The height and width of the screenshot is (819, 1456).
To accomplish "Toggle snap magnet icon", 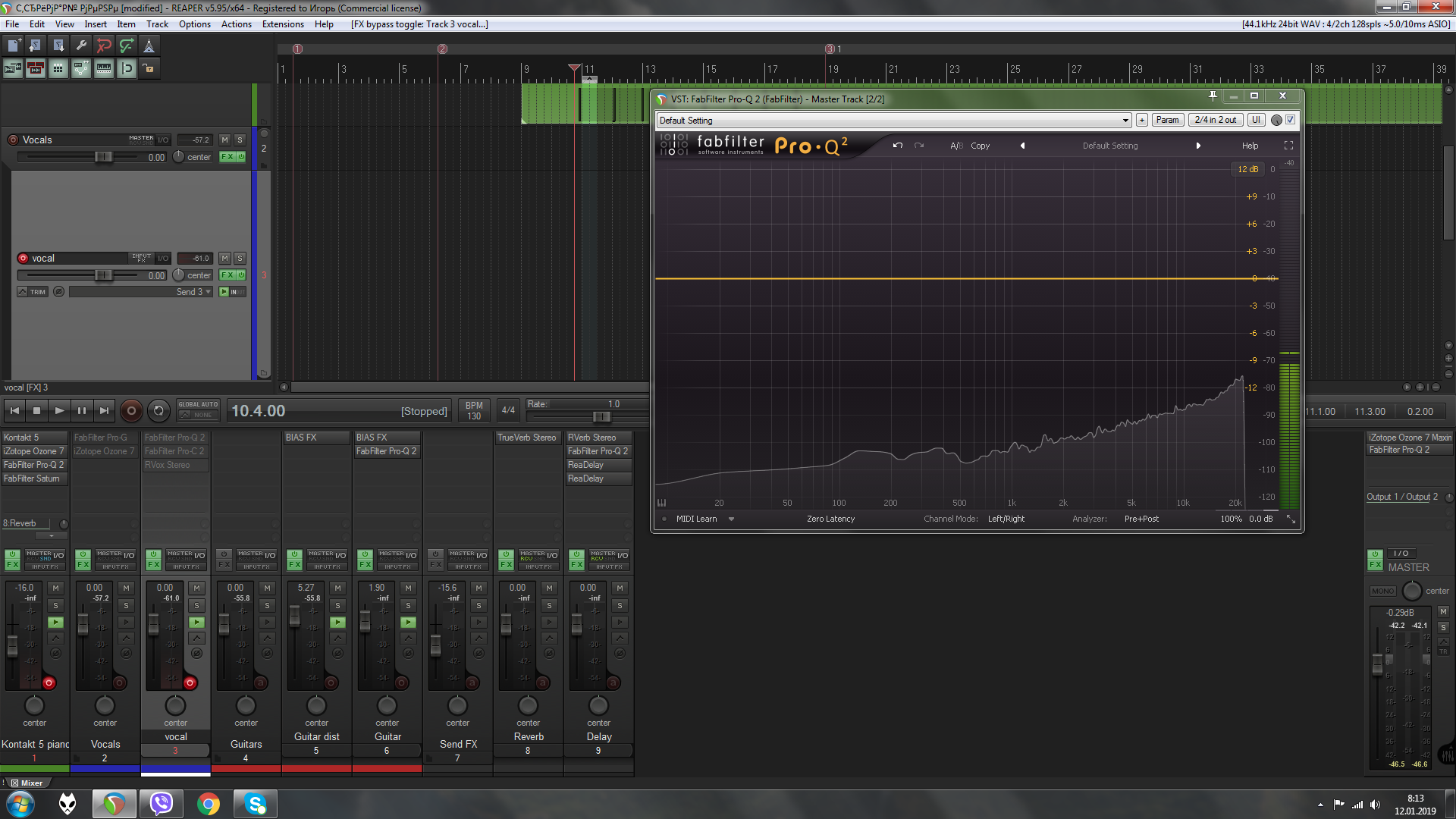I will (x=127, y=69).
